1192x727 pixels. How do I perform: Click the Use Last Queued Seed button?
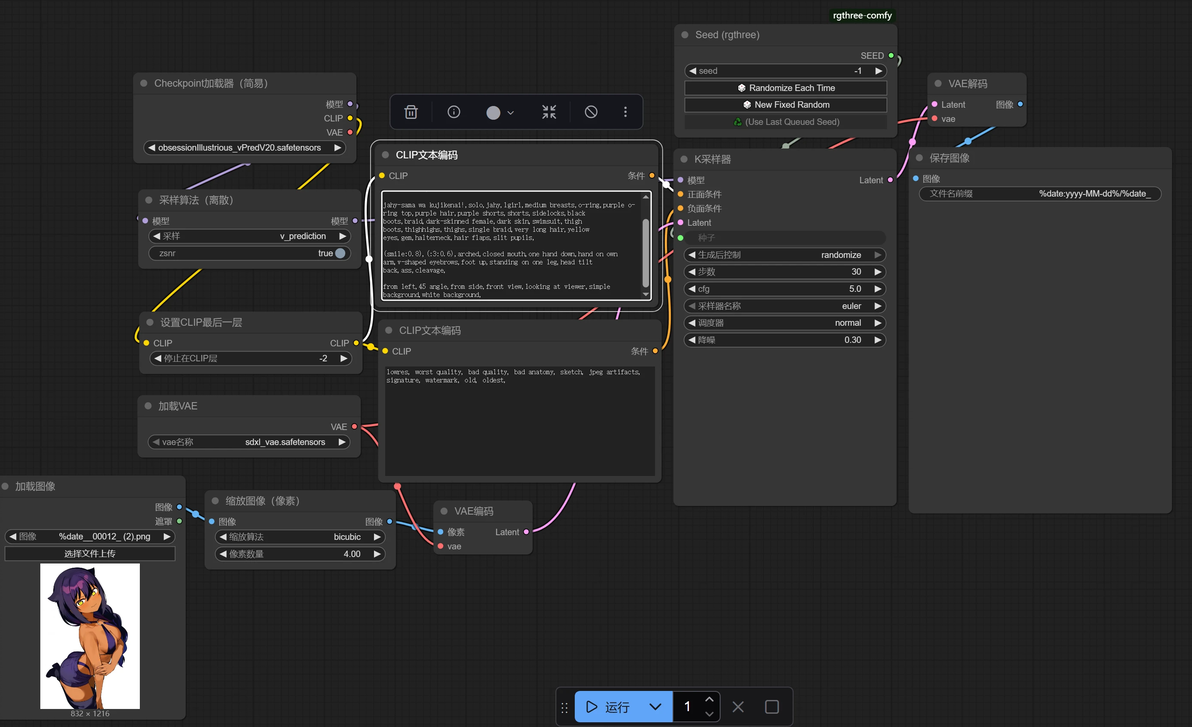click(x=785, y=122)
